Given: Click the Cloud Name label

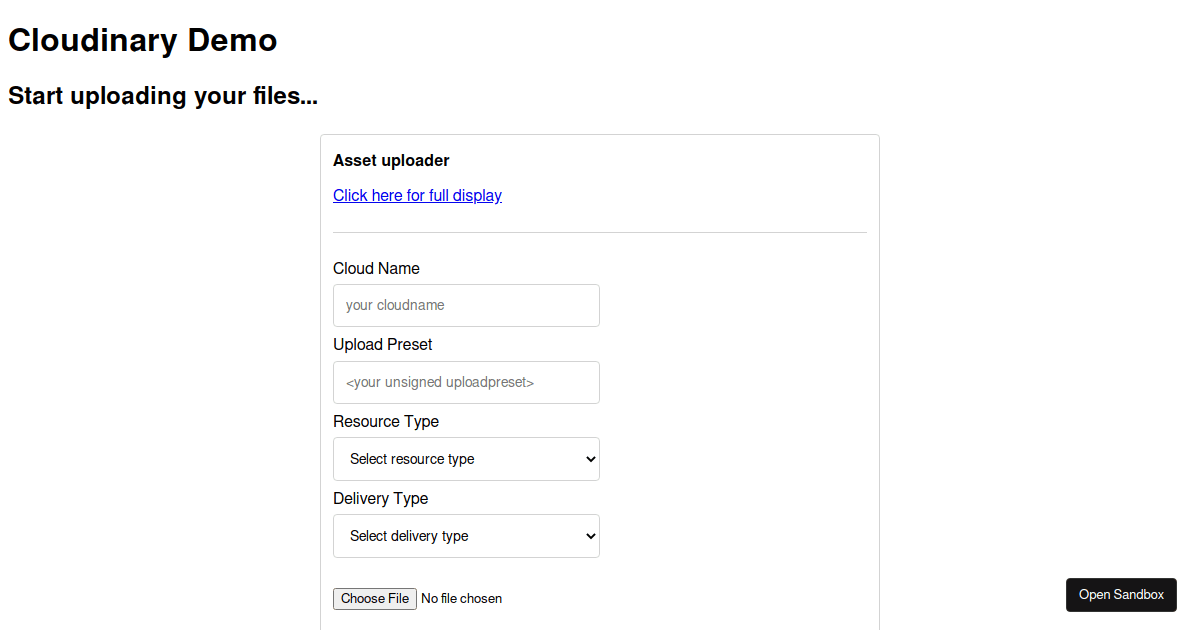Looking at the screenshot, I should coord(376,268).
